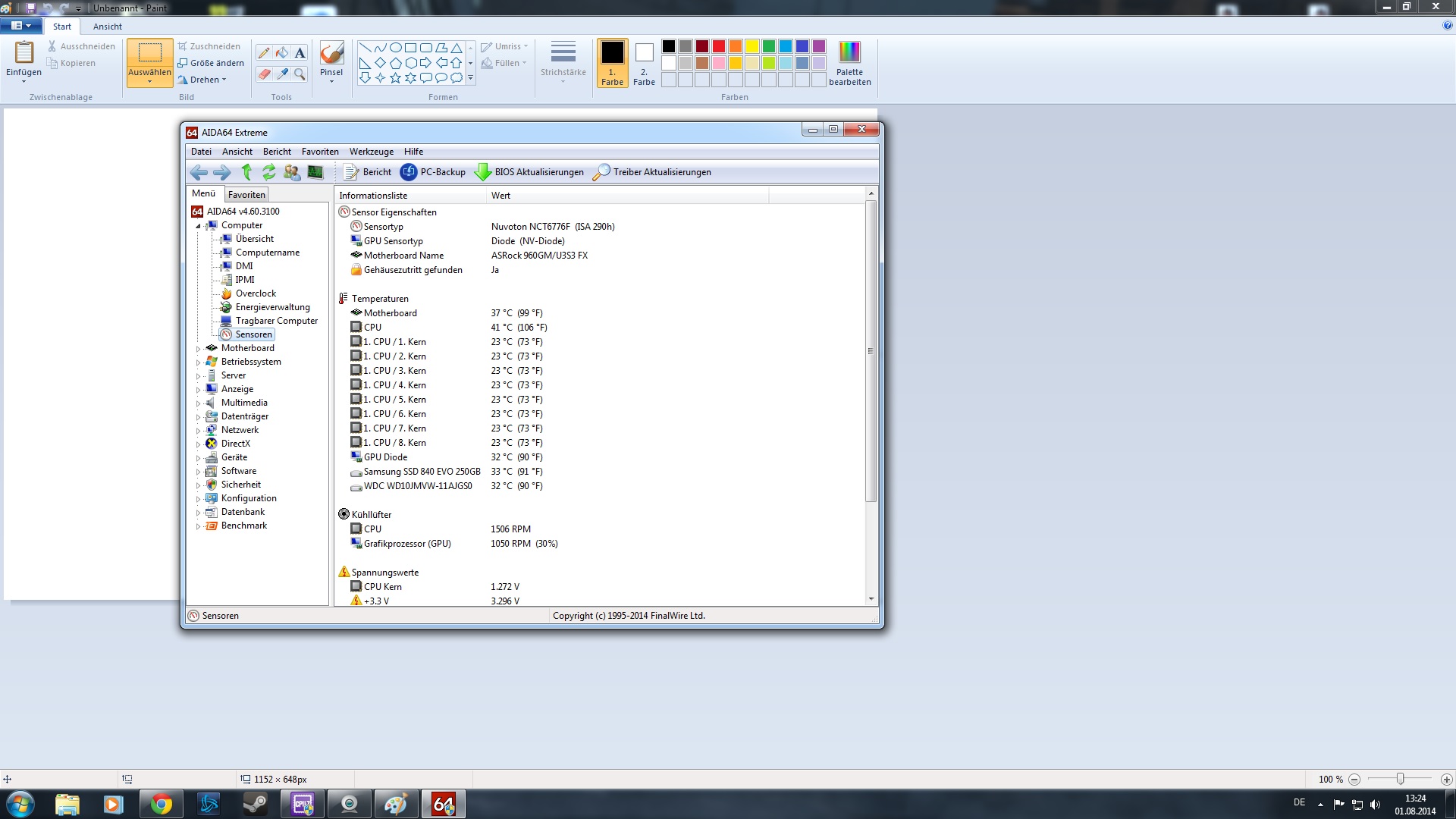Click the CPU Kern voltage row
Image resolution: width=1456 pixels, height=819 pixels.
(599, 587)
